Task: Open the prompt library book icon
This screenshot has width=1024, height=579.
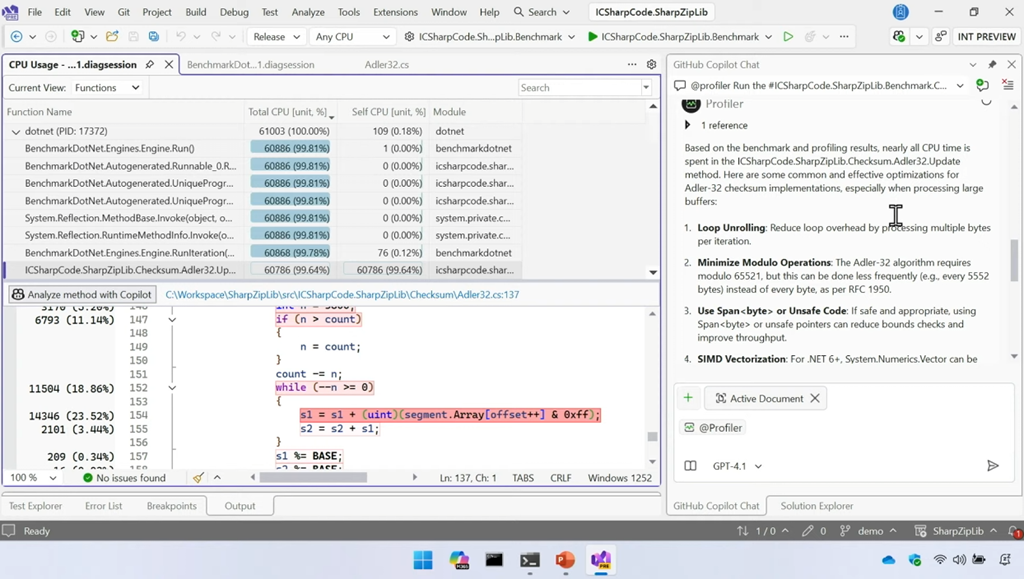Action: (x=690, y=466)
